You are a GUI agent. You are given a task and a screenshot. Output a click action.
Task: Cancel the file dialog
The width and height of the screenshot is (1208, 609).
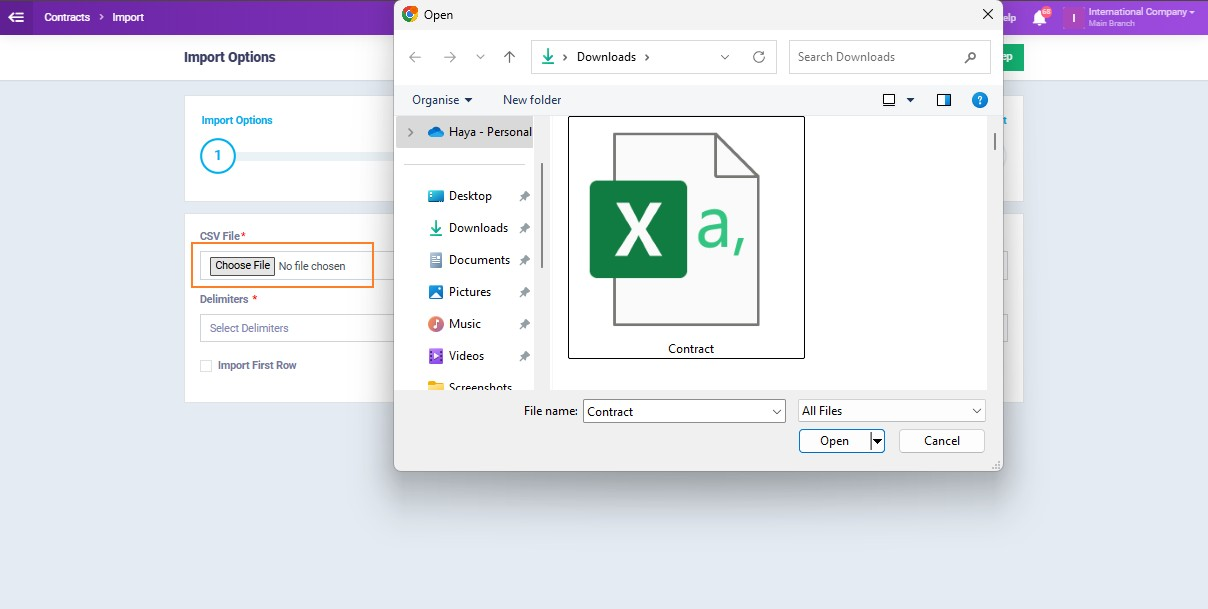click(x=941, y=441)
